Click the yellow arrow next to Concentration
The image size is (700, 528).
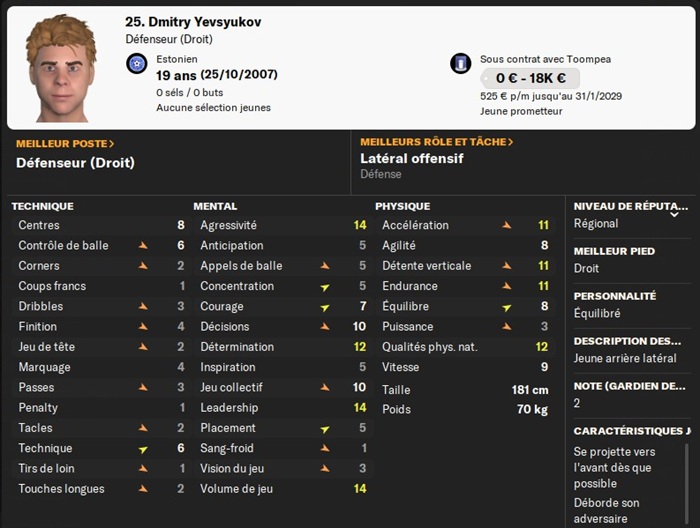[325, 287]
